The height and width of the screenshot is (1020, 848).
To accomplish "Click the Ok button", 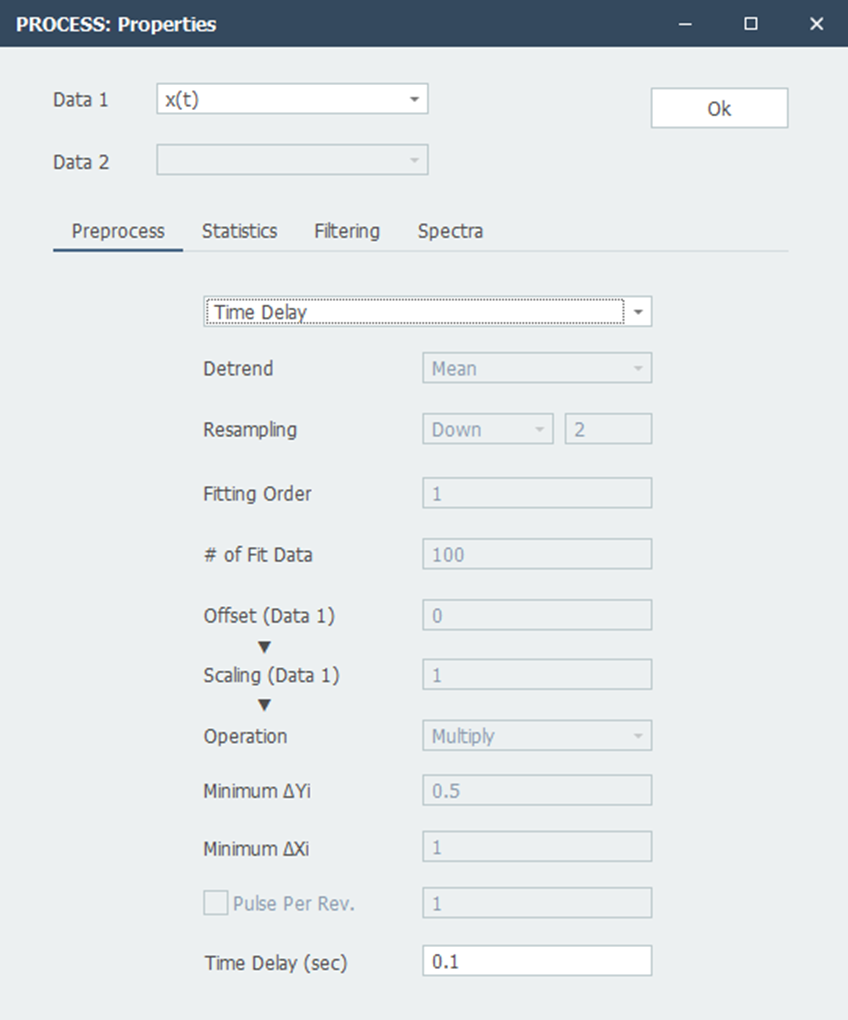I will click(719, 109).
